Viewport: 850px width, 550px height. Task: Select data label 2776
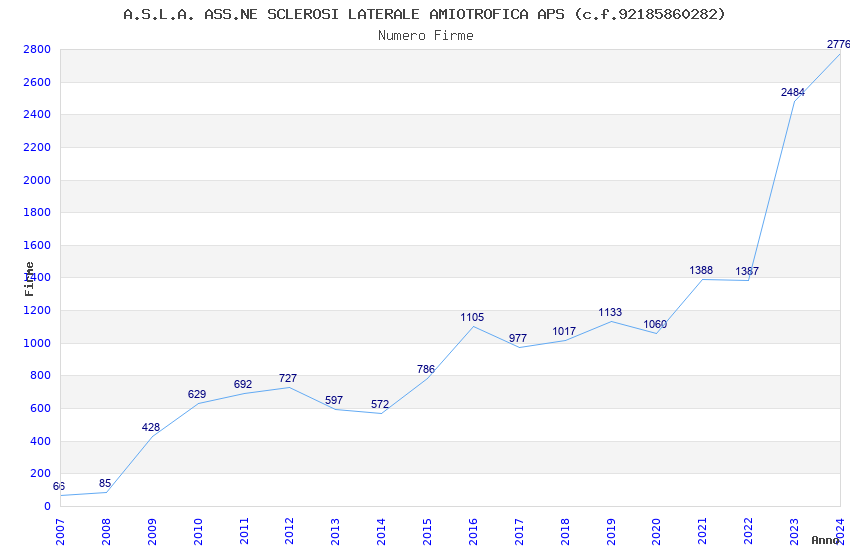(838, 44)
